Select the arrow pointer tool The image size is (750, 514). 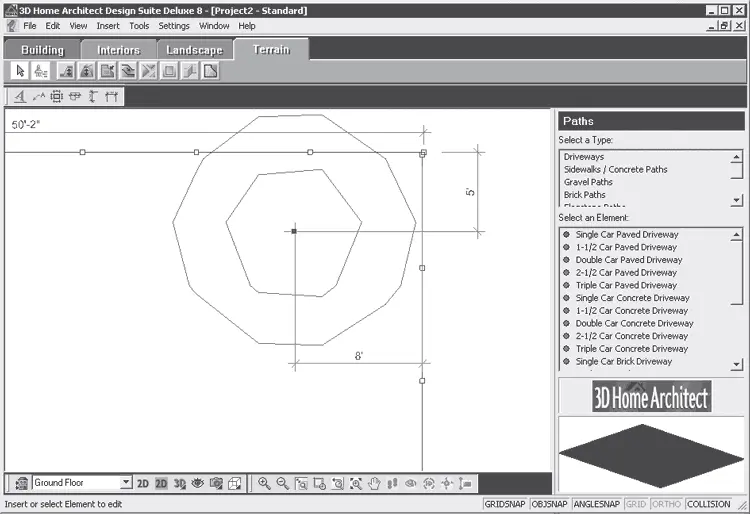(20, 71)
